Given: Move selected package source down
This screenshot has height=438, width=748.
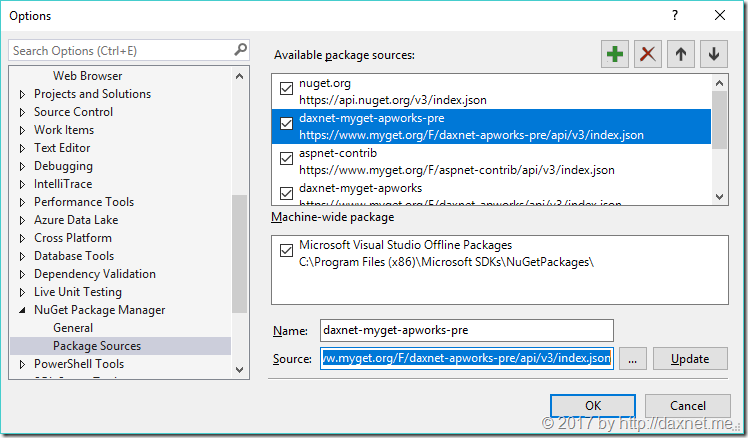Looking at the screenshot, I should [714, 54].
